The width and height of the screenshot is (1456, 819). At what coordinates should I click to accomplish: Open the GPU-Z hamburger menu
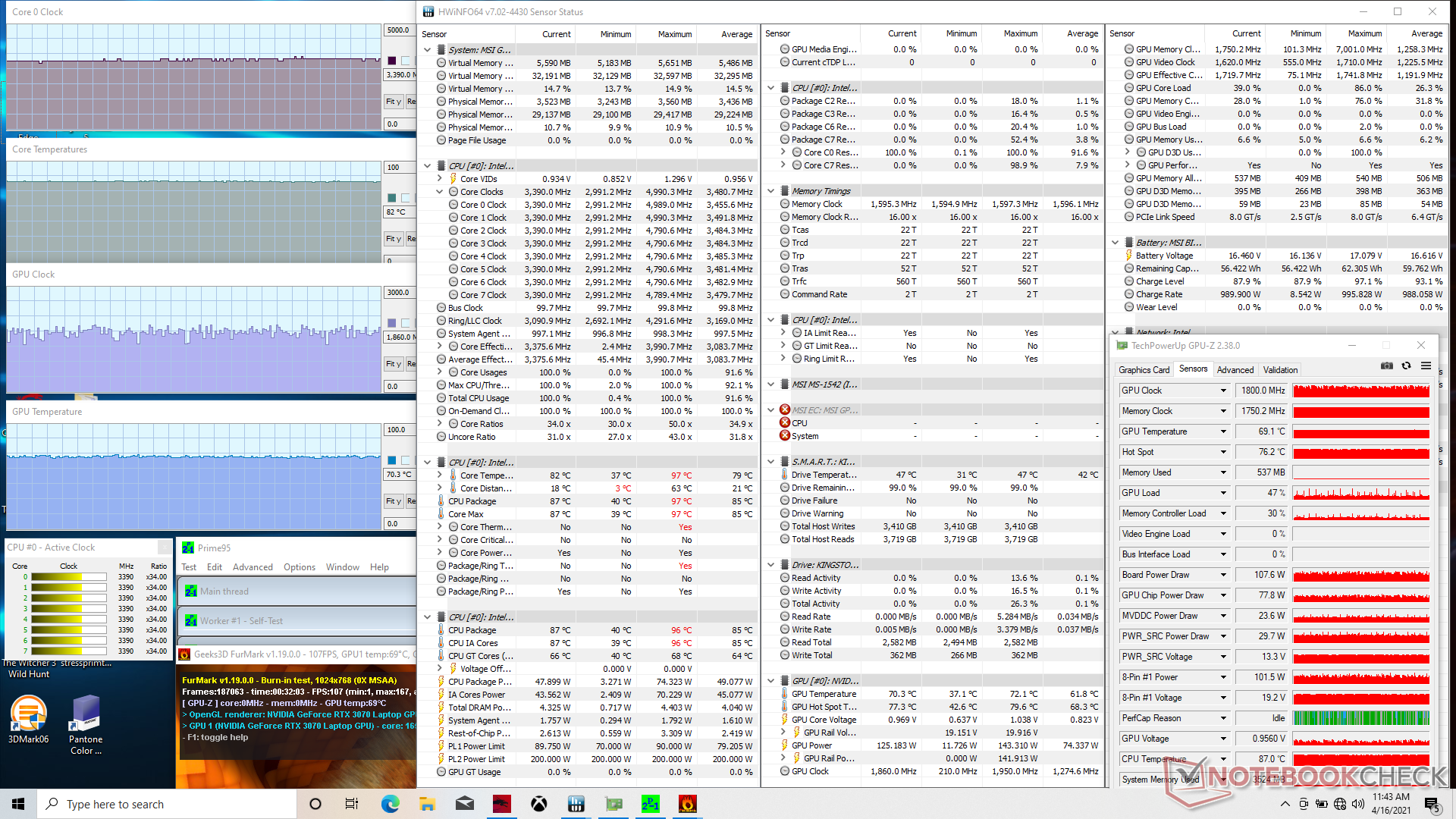[1426, 366]
